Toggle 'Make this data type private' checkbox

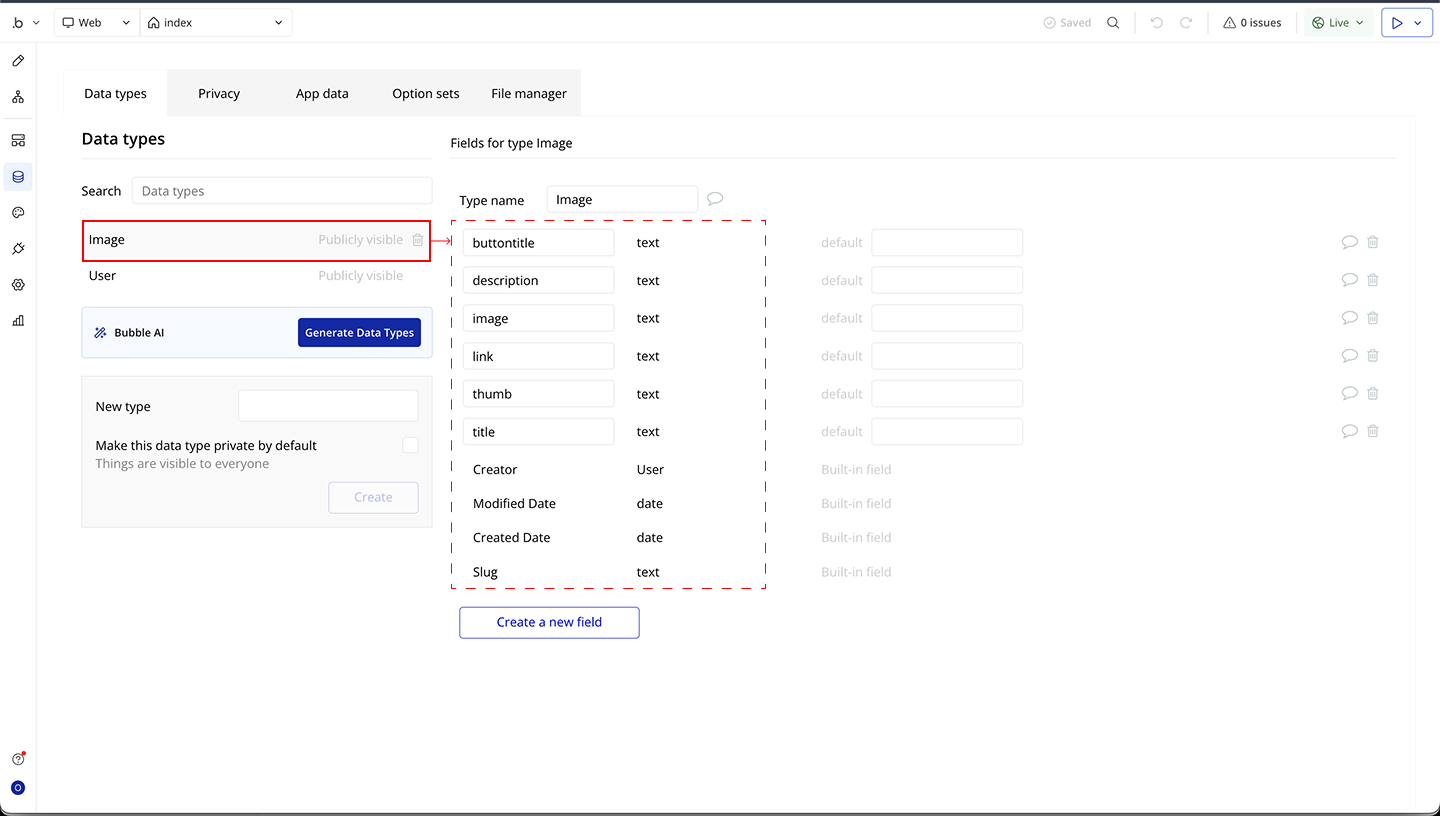tap(410, 445)
